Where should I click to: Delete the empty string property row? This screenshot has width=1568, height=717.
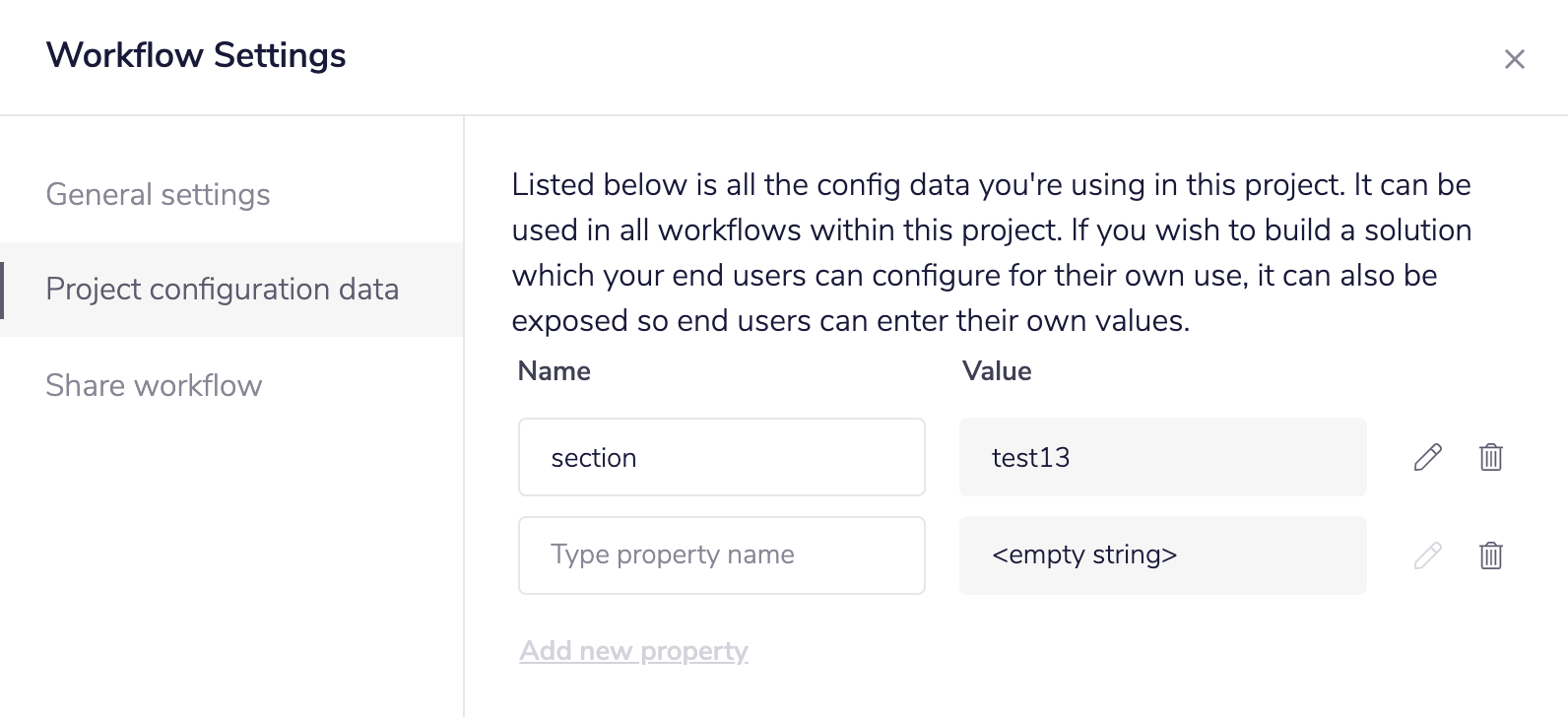coord(1490,555)
